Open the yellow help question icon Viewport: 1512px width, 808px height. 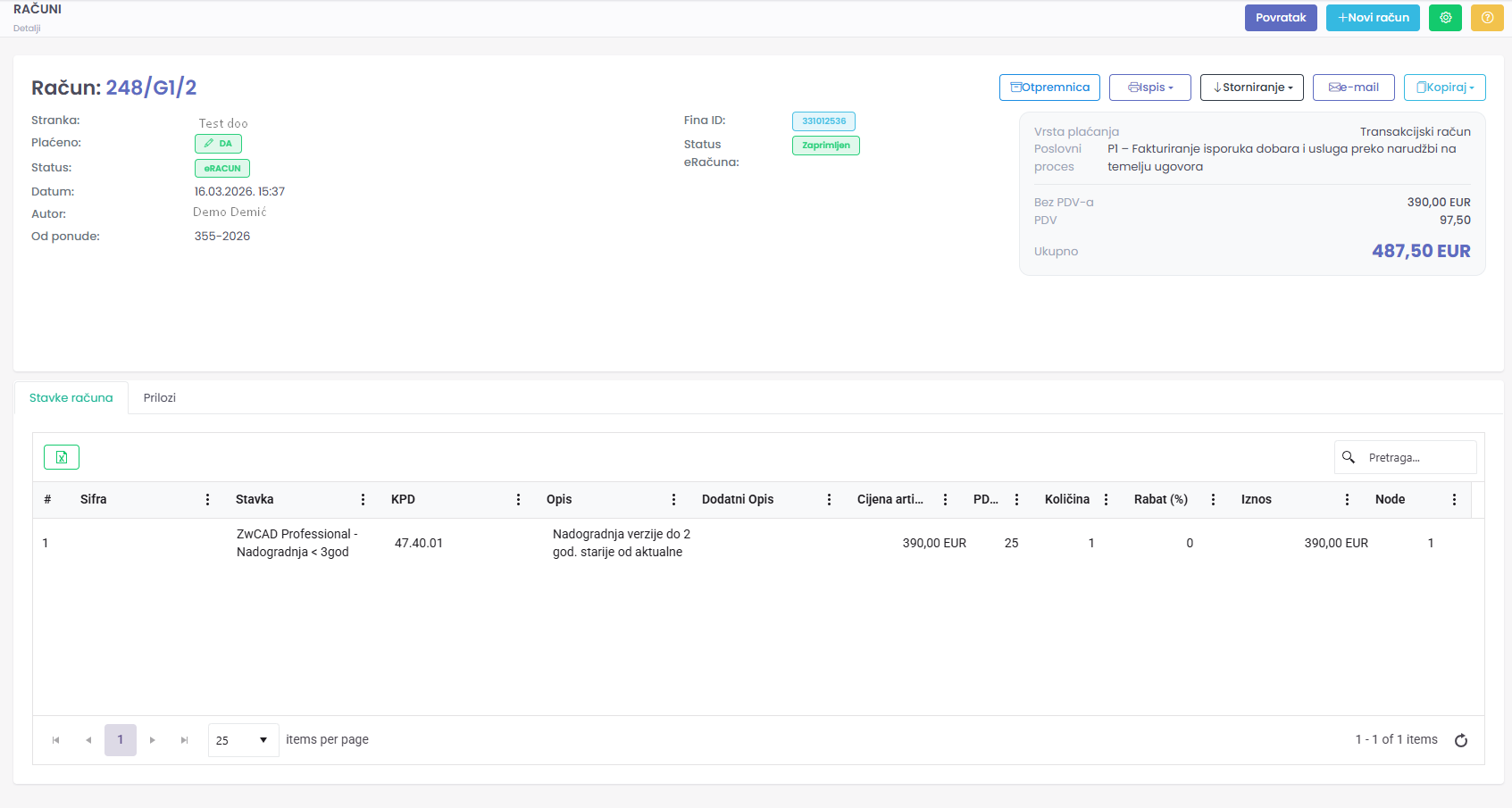tap(1487, 18)
